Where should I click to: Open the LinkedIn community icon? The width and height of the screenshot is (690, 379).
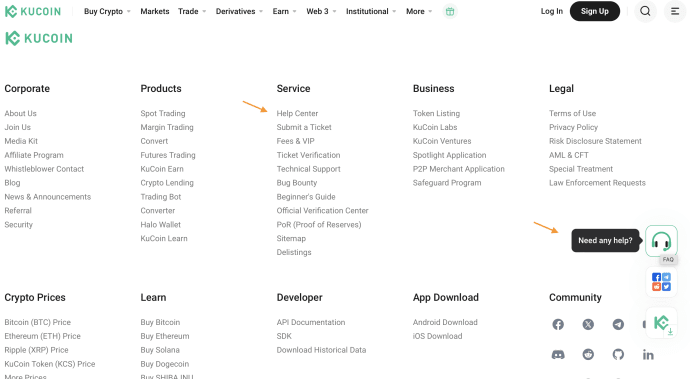pyautogui.click(x=648, y=354)
